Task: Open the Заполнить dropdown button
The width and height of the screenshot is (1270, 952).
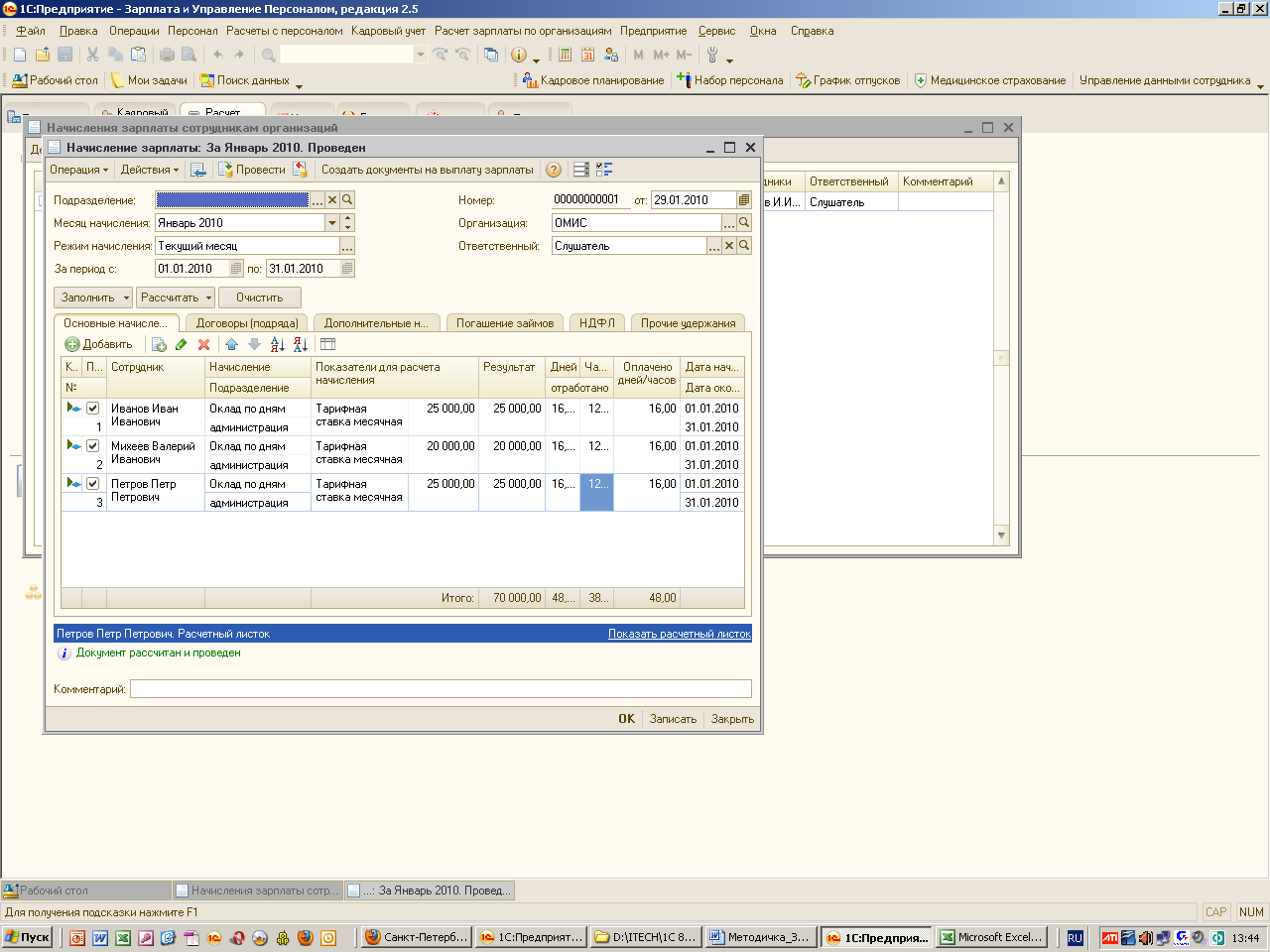Action: point(94,297)
